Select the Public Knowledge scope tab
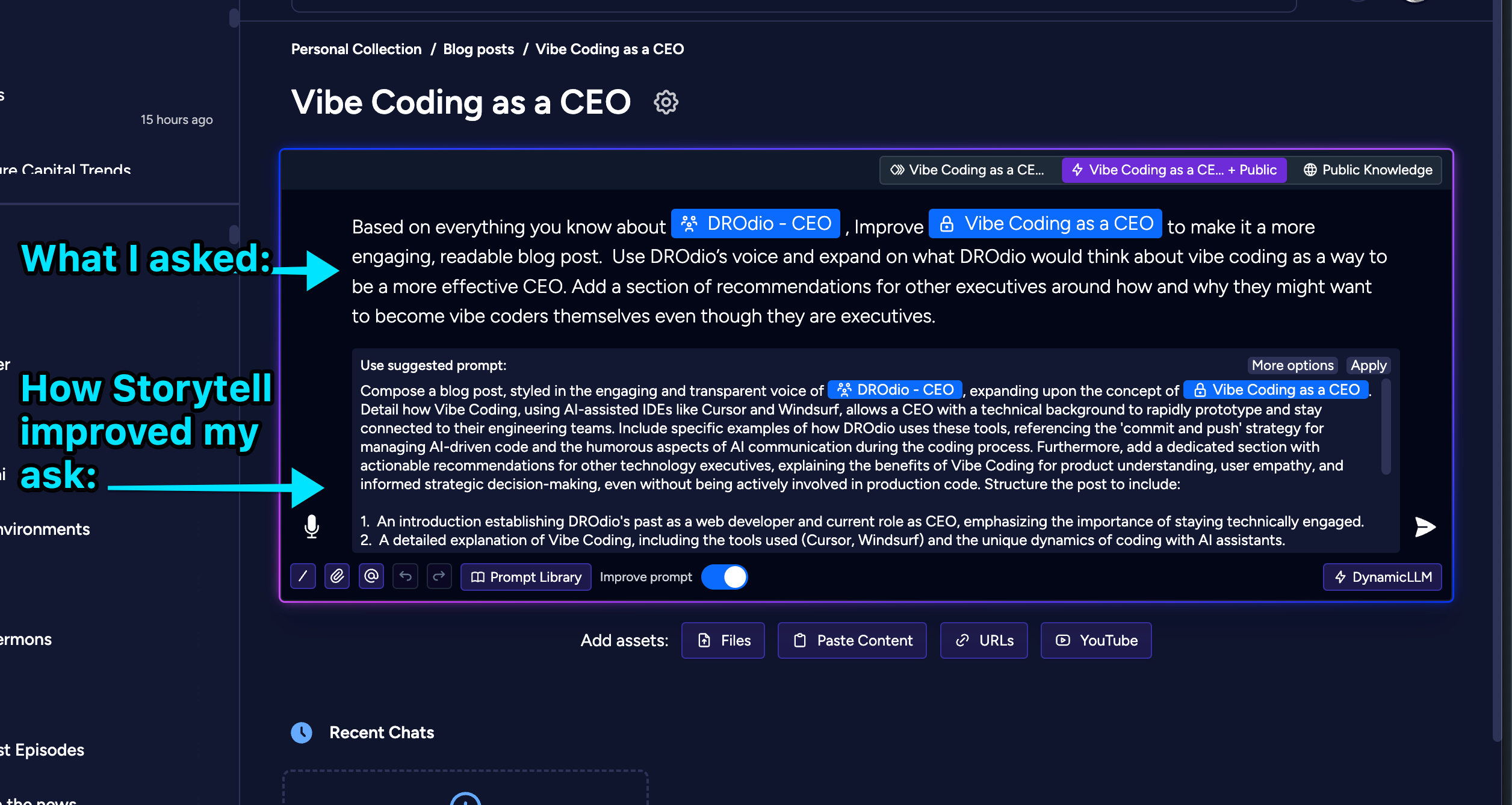Screen dimensions: 1512x805 [1368, 170]
